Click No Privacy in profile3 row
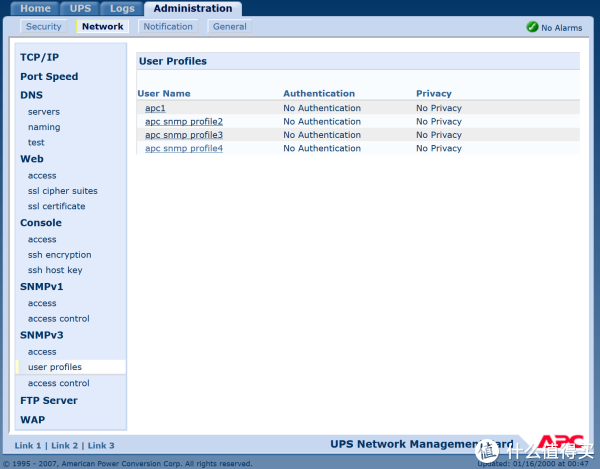The width and height of the screenshot is (600, 469). click(x=439, y=135)
